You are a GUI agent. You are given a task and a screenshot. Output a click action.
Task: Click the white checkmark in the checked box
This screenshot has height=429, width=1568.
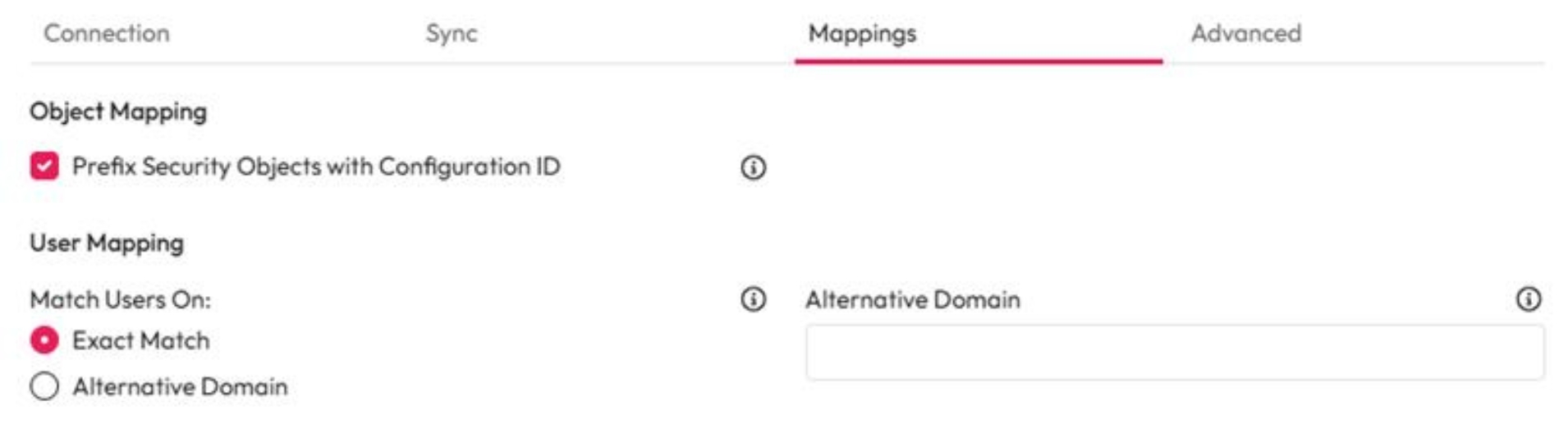(44, 167)
